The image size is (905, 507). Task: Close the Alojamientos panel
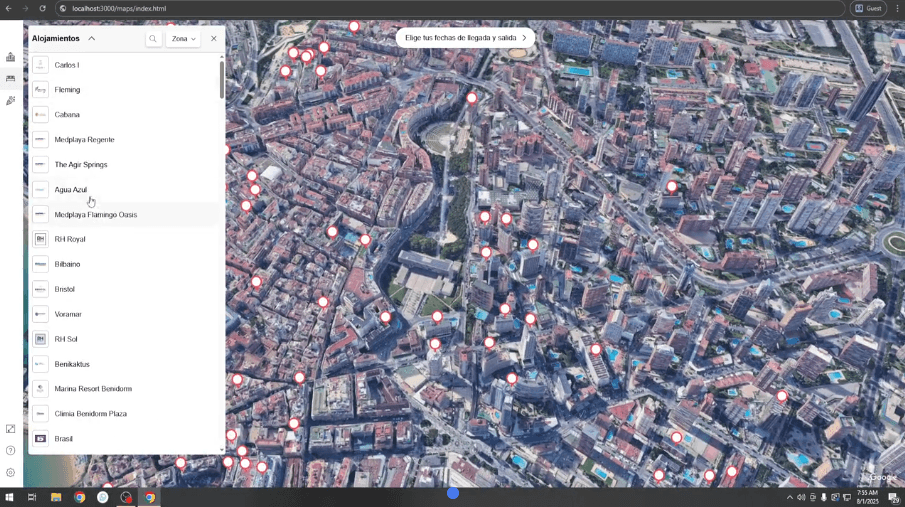point(214,39)
